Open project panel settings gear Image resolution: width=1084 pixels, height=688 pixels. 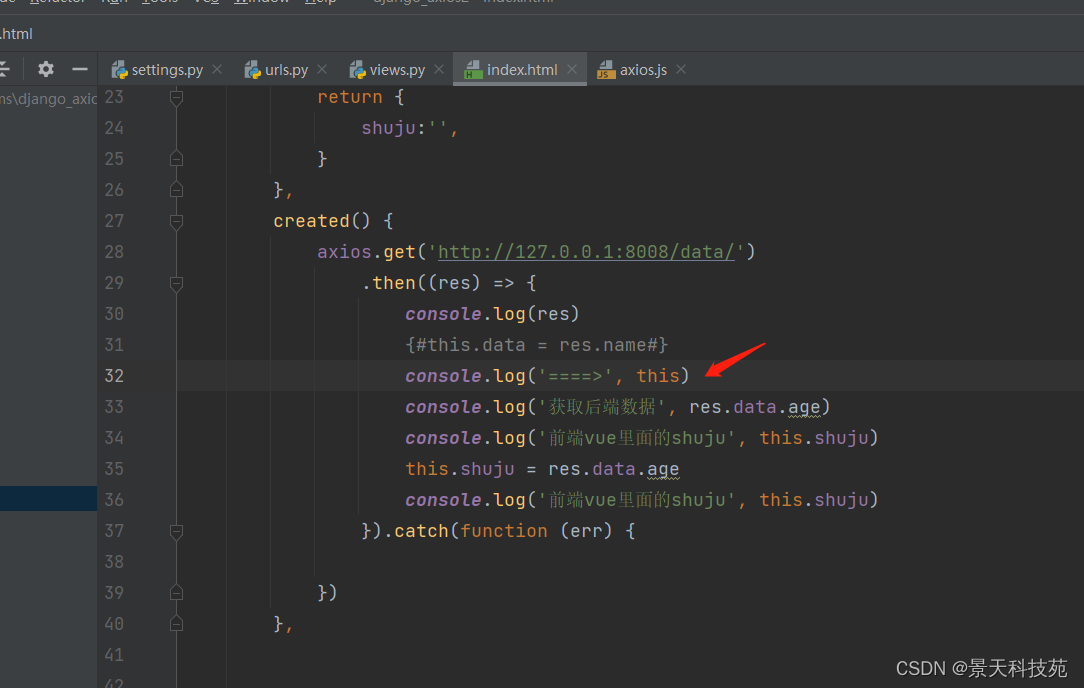point(46,69)
